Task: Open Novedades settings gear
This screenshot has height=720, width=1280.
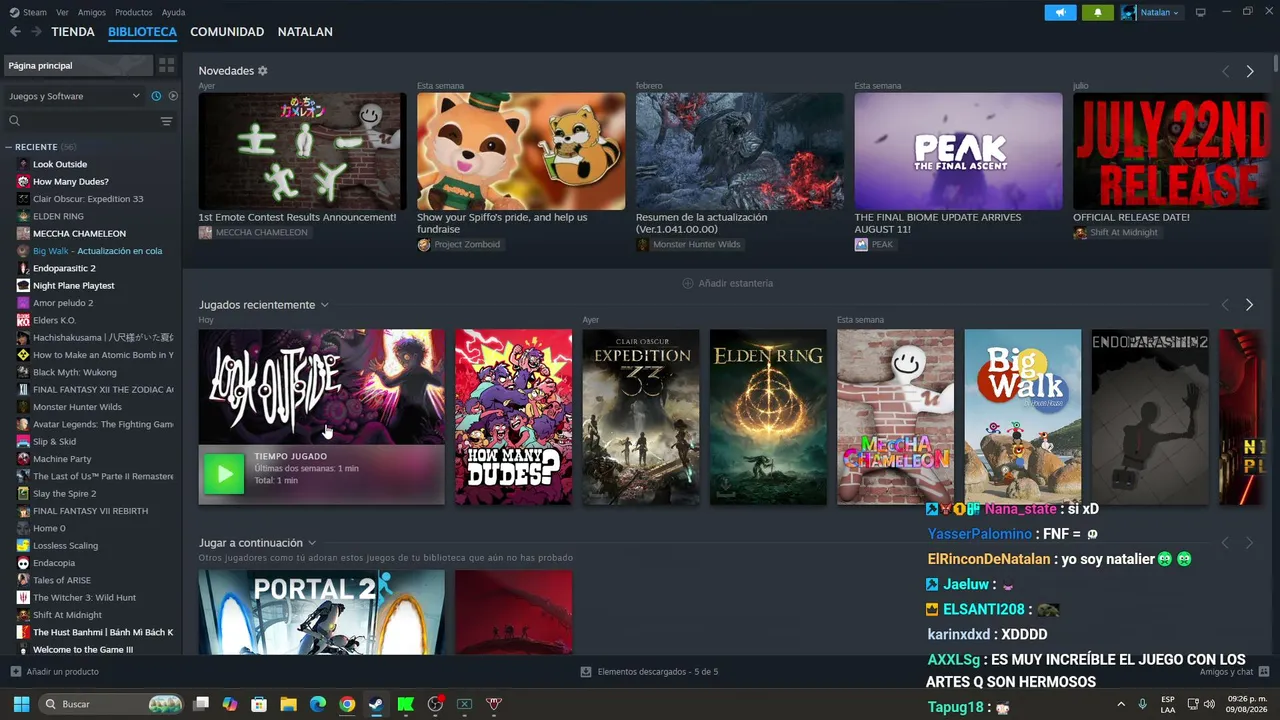Action: point(263,71)
